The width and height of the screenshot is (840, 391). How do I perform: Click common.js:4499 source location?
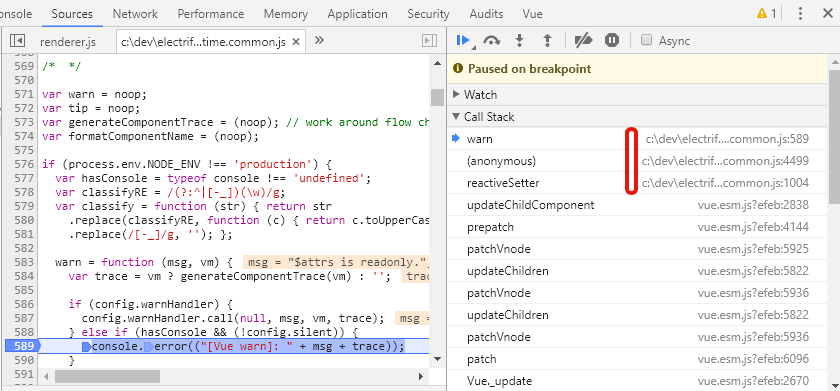click(x=725, y=161)
